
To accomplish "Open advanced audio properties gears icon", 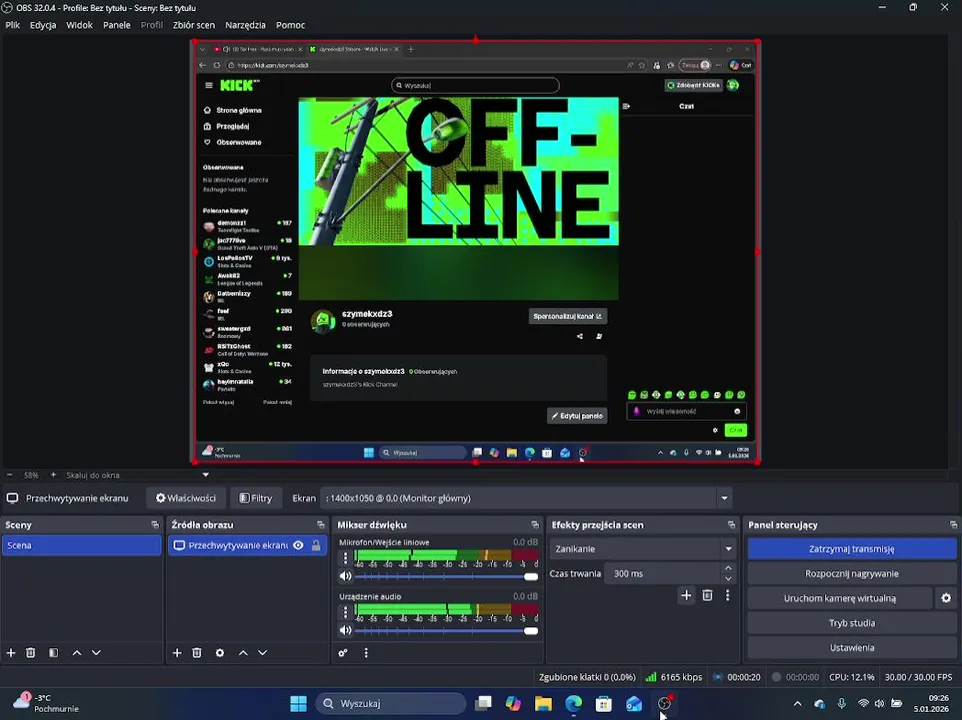I will pos(343,653).
